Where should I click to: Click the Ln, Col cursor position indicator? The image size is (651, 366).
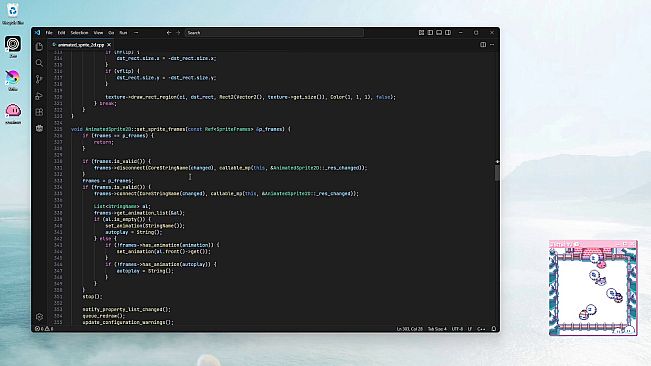[x=409, y=329]
